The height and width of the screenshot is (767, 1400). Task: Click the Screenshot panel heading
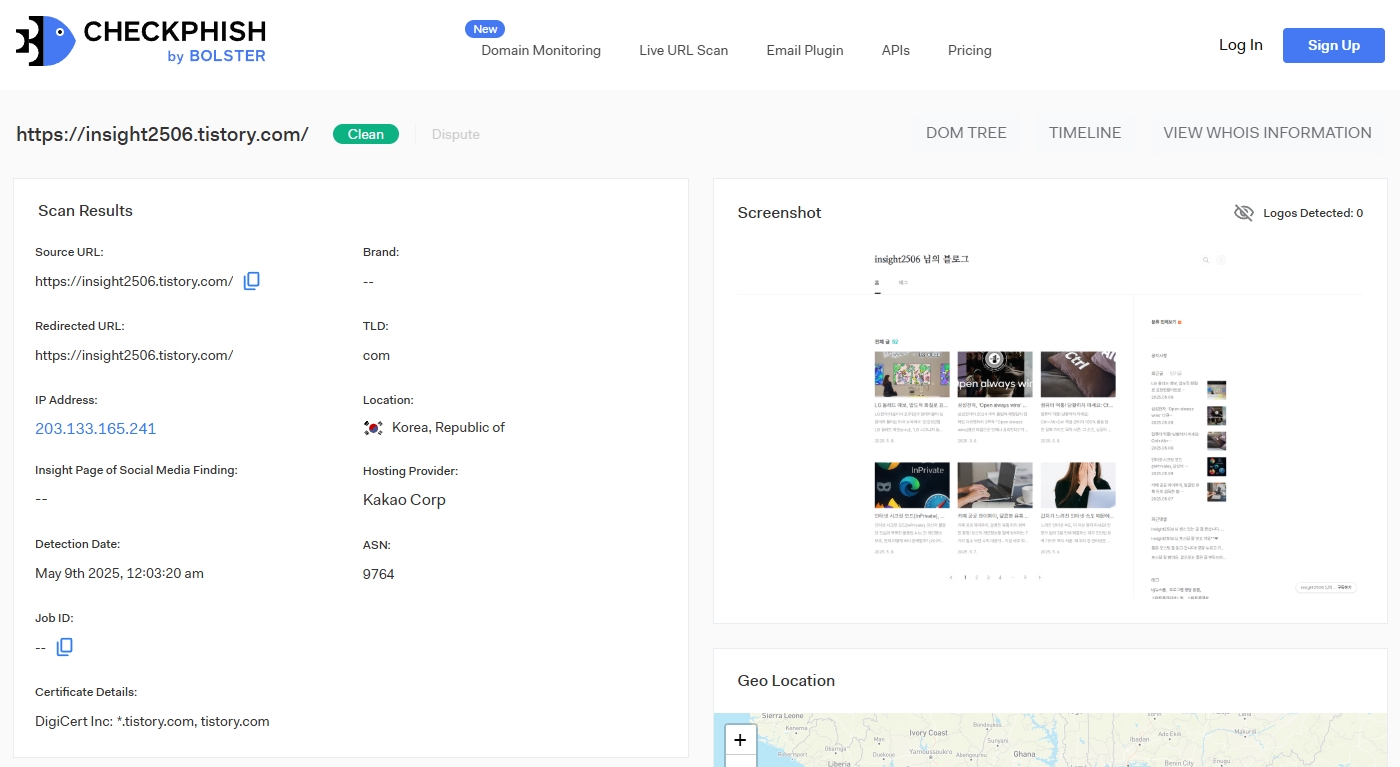point(779,212)
